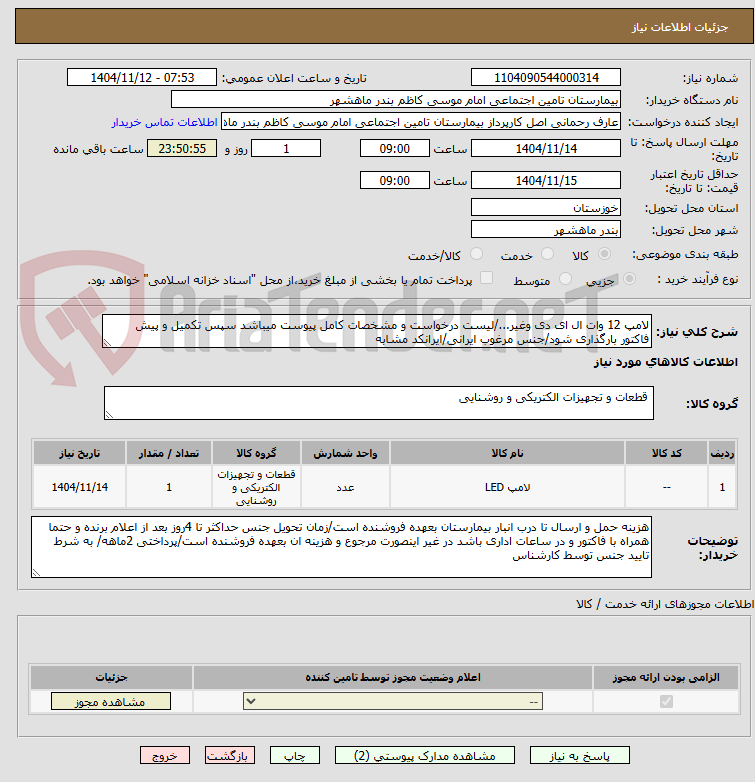Click the validity time field 09:00 beside 1404/11/15

[x=394, y=181]
